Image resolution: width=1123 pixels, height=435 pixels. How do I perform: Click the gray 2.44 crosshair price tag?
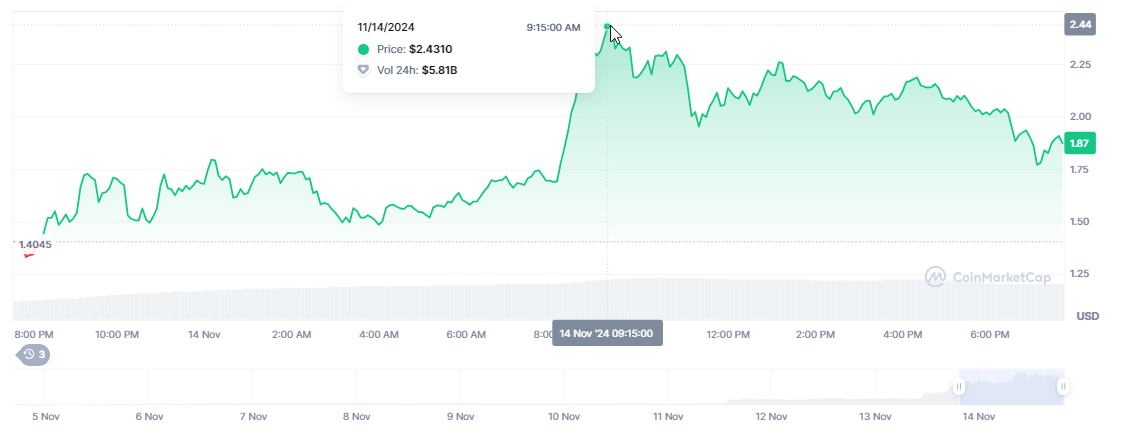(1080, 24)
